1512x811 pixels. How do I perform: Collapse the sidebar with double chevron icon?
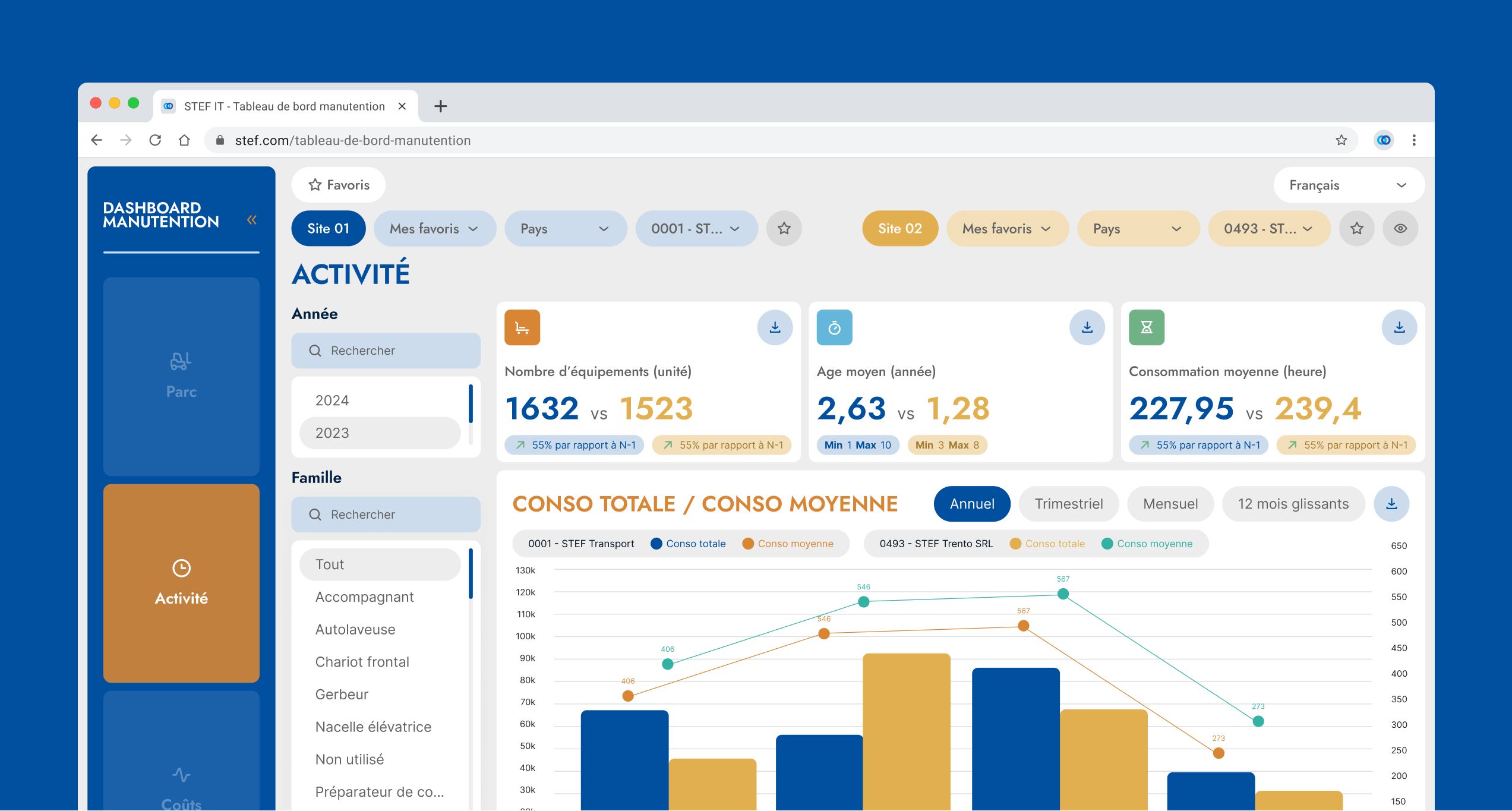click(x=252, y=220)
